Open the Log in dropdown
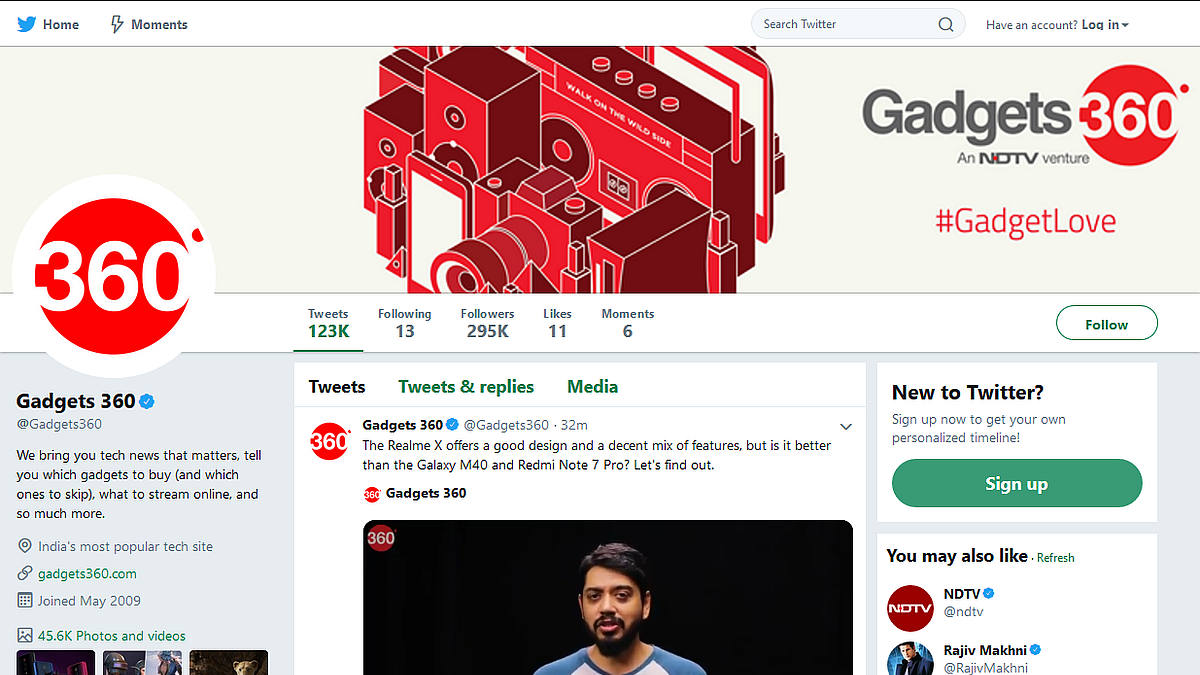The width and height of the screenshot is (1200, 675). 1105,25
